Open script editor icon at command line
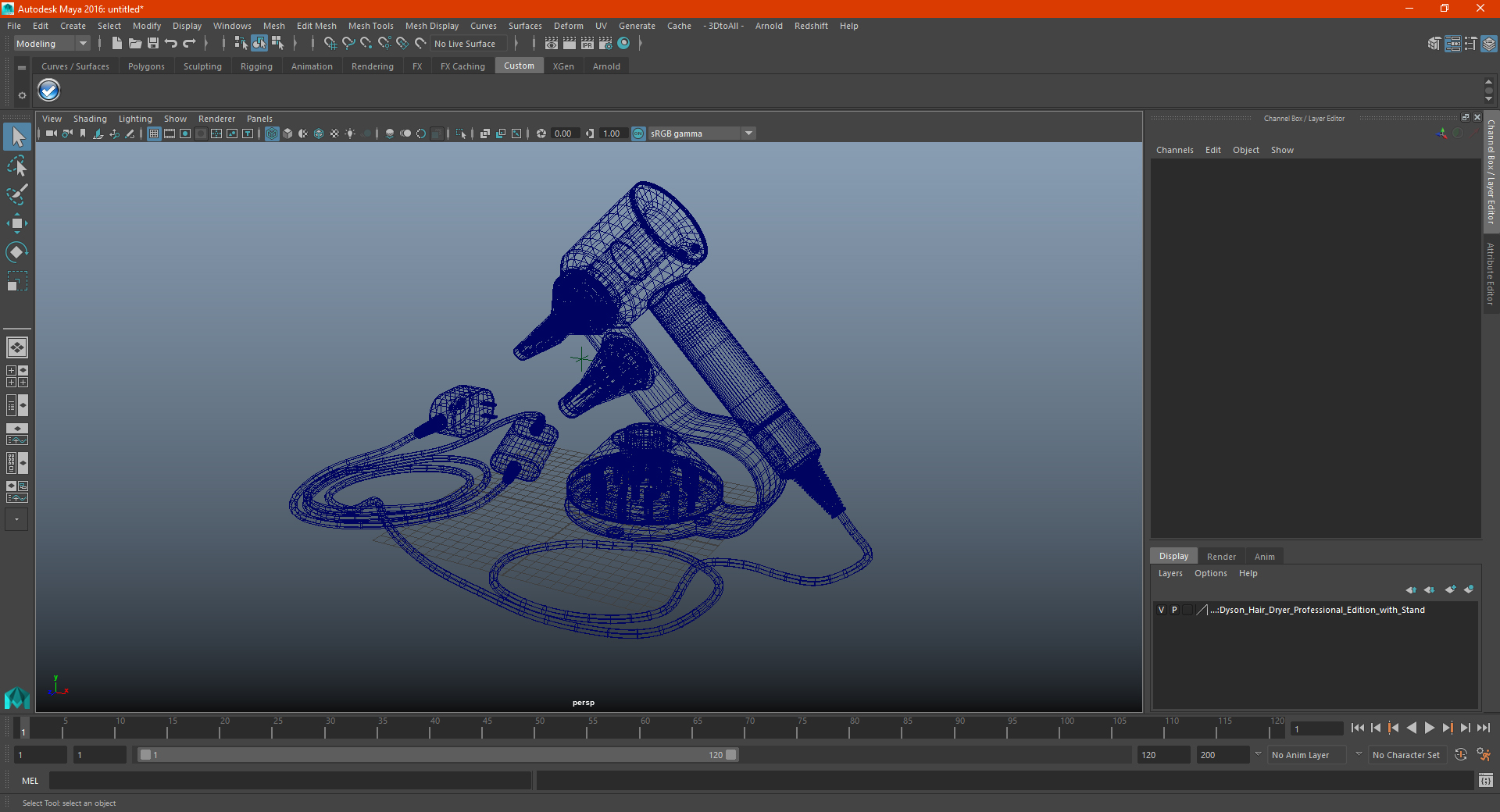1500x812 pixels. coord(1485,780)
